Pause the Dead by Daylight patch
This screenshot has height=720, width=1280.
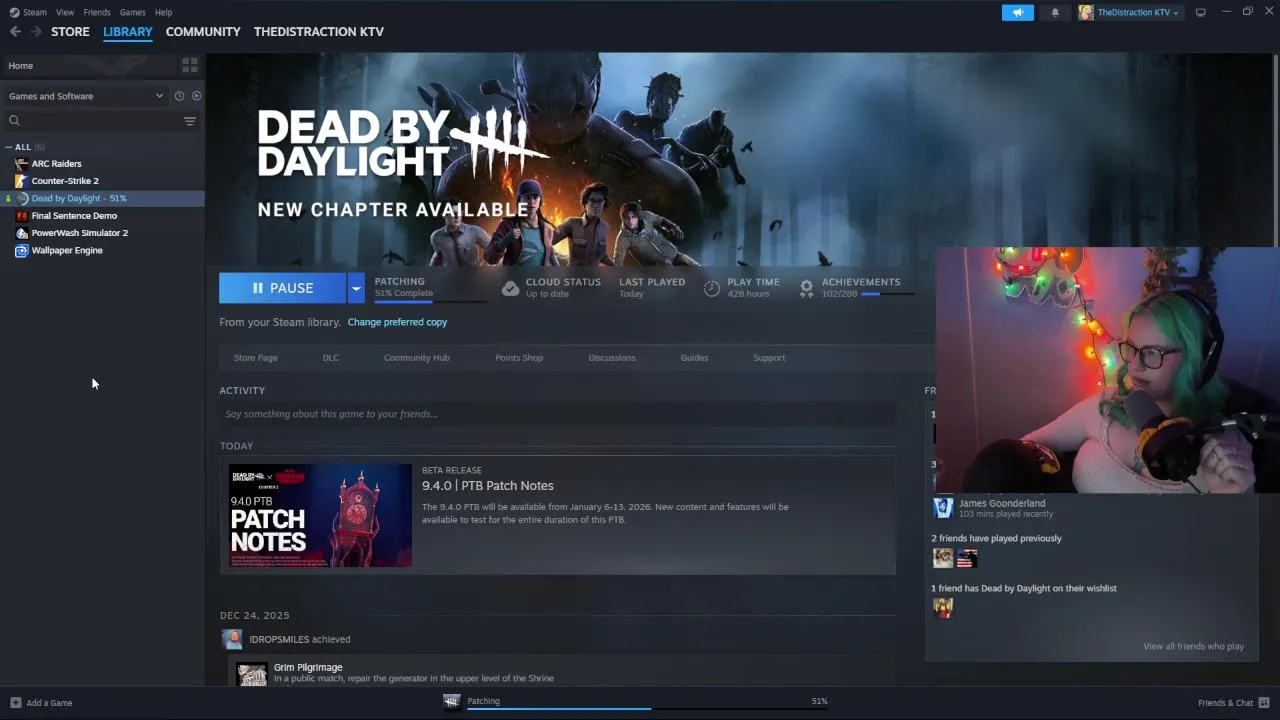tap(283, 288)
